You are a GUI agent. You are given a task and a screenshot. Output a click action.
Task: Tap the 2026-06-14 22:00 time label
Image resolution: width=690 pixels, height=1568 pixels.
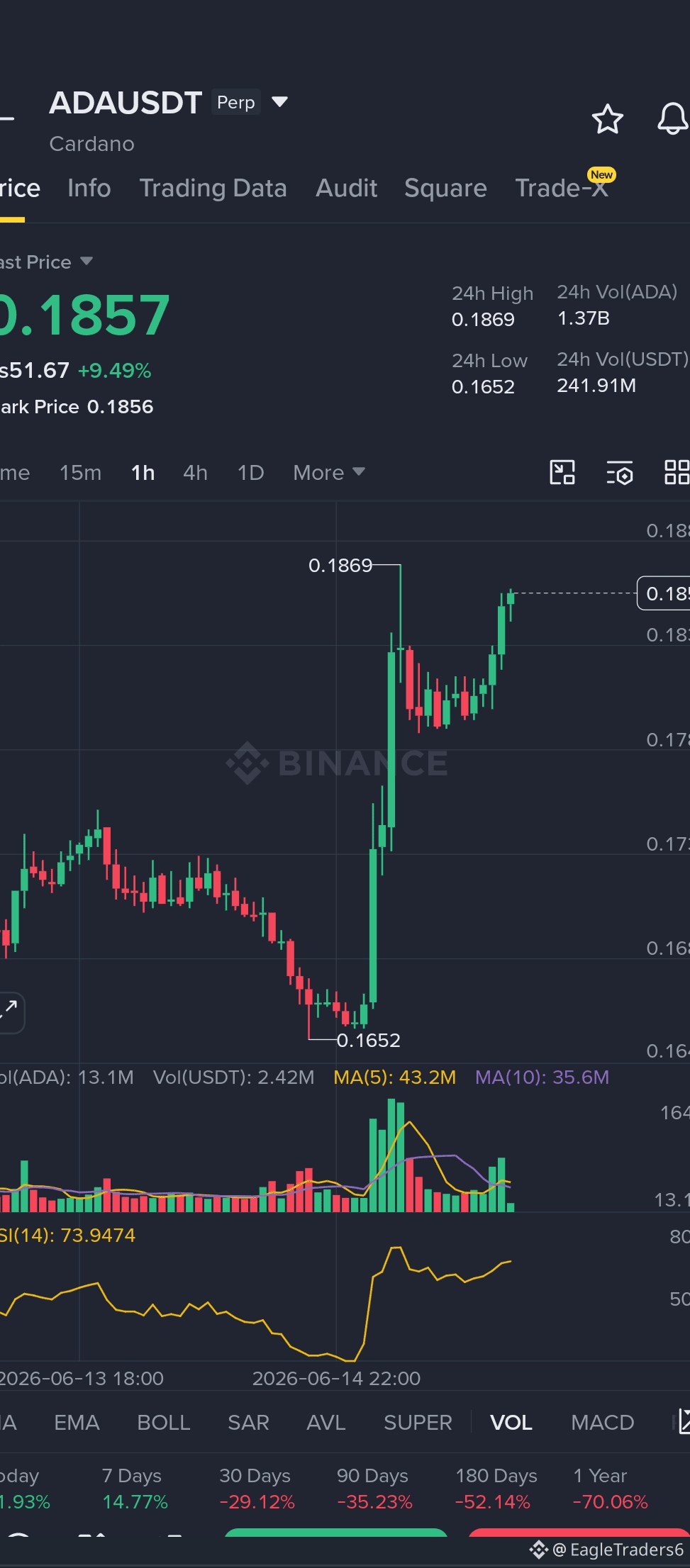click(x=336, y=1378)
